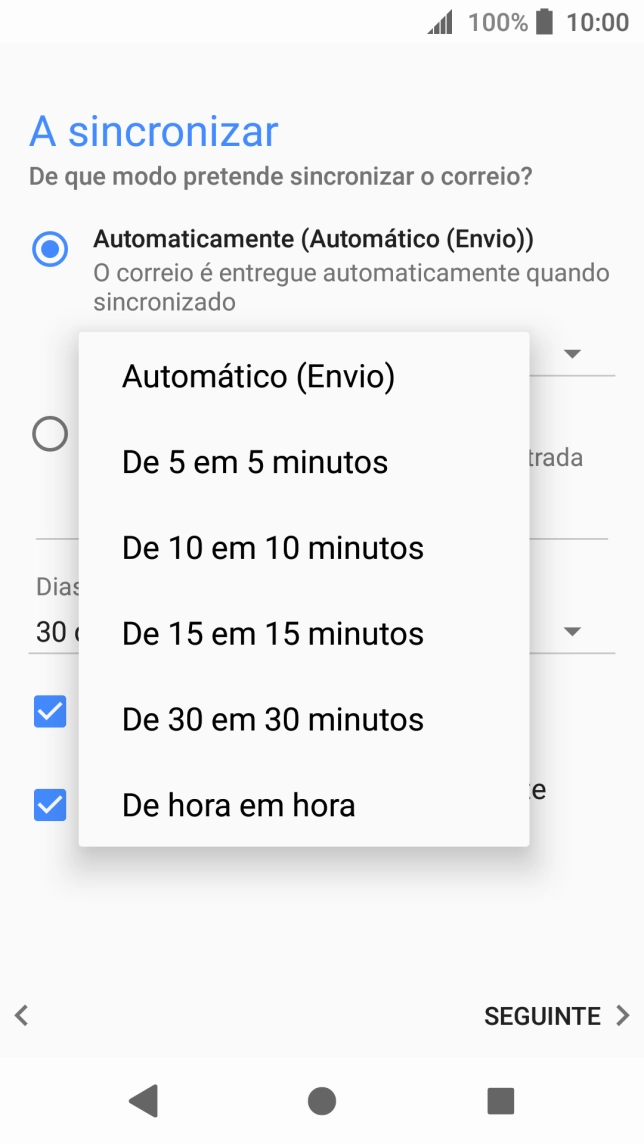Viewport: 644px width, 1144px height.
Task: Select "De 10 em 10 minutos" option
Action: (x=271, y=547)
